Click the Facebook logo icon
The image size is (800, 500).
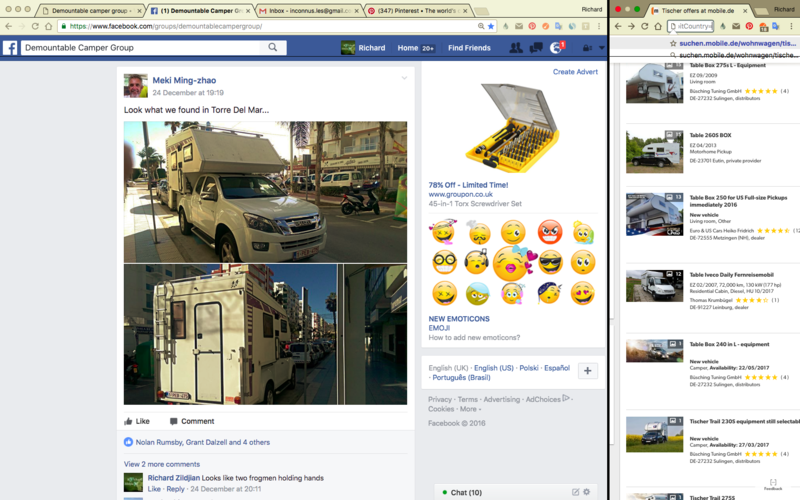(10, 48)
